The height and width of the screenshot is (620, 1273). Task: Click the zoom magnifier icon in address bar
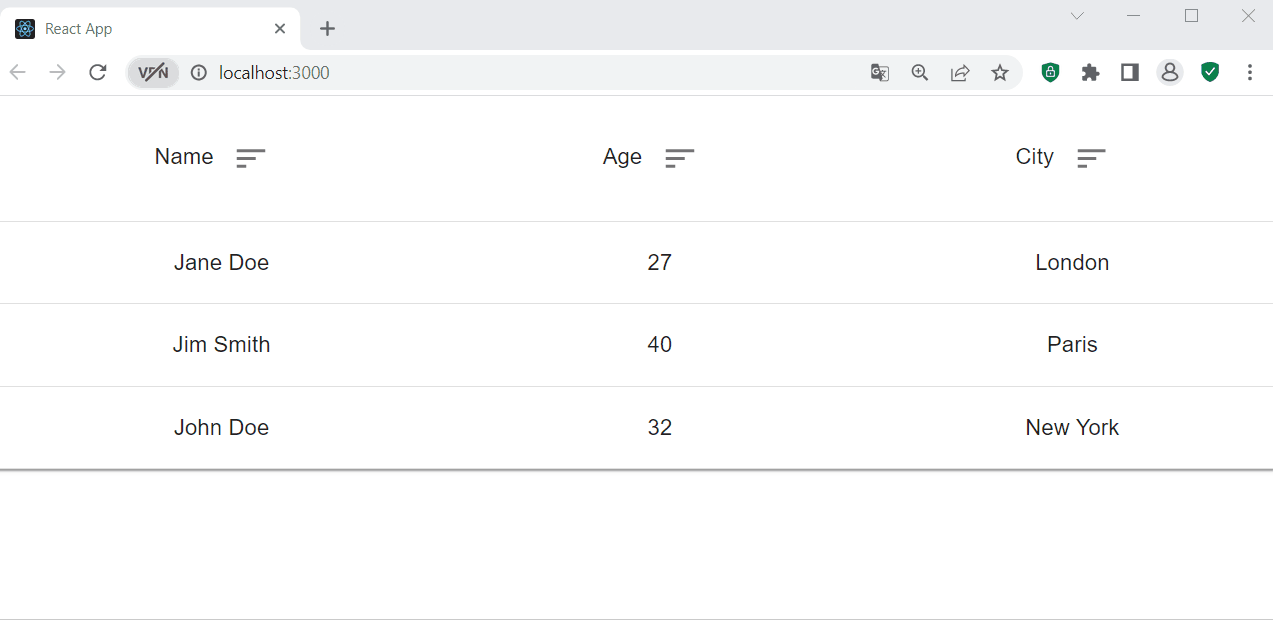pyautogui.click(x=920, y=73)
